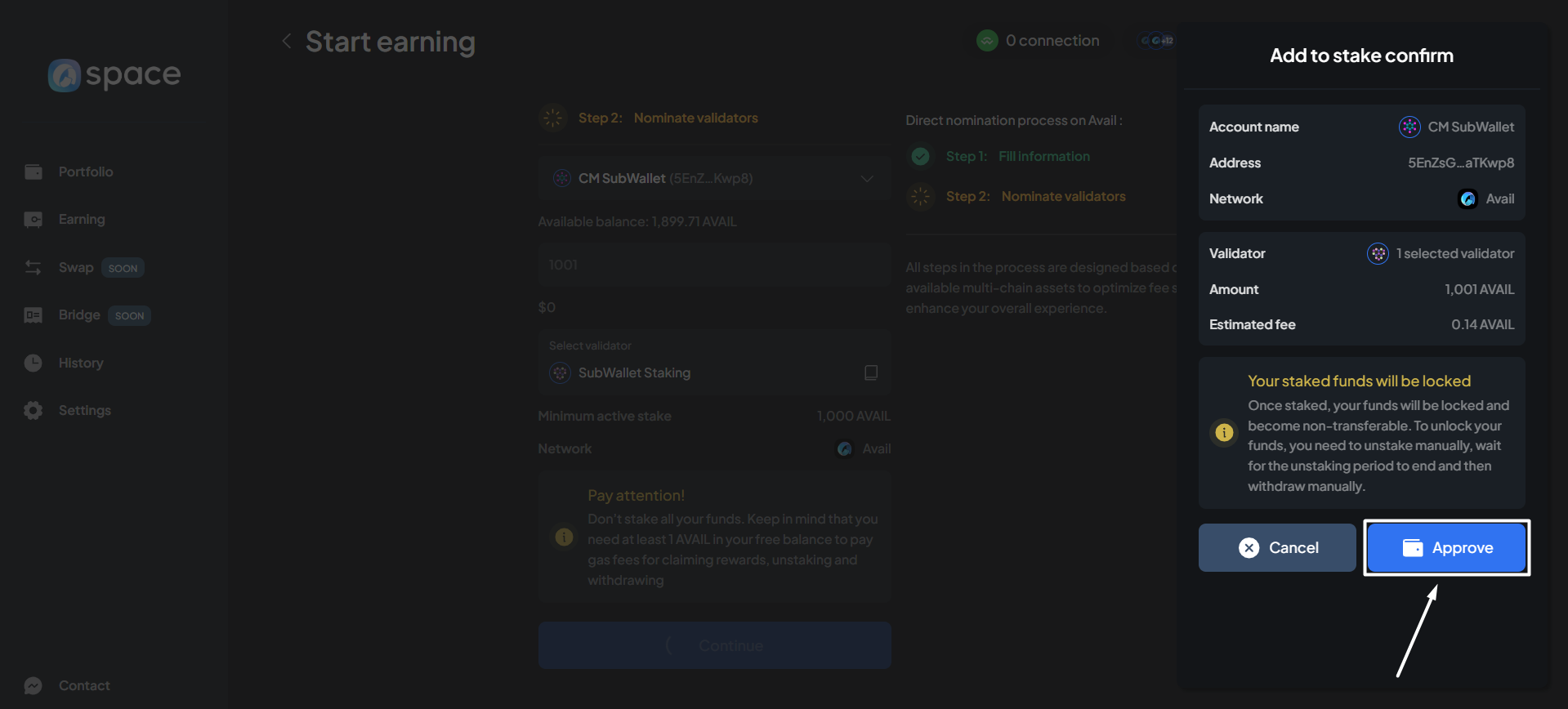Image resolution: width=1568 pixels, height=709 pixels.
Task: Go back using the left chevron
Action: coord(286,41)
